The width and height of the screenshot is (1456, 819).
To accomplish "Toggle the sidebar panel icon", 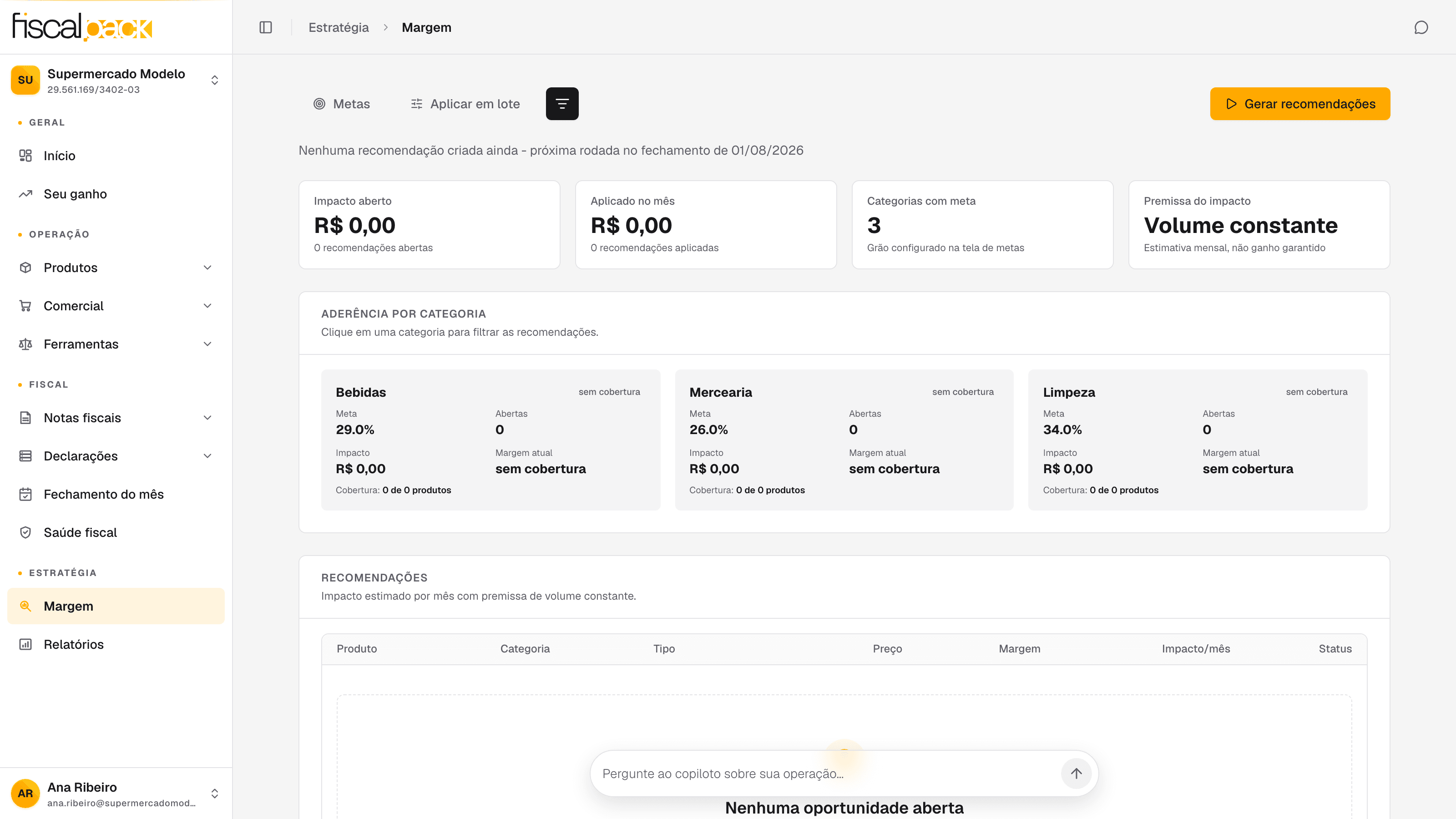I will tap(266, 27).
